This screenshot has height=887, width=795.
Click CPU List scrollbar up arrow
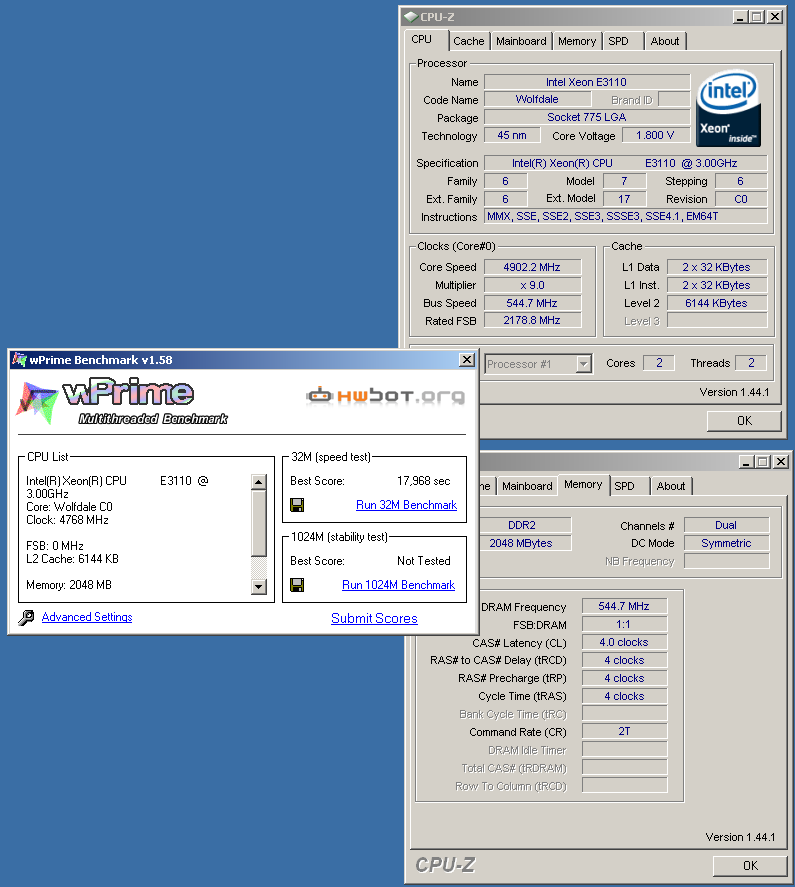pyautogui.click(x=259, y=482)
